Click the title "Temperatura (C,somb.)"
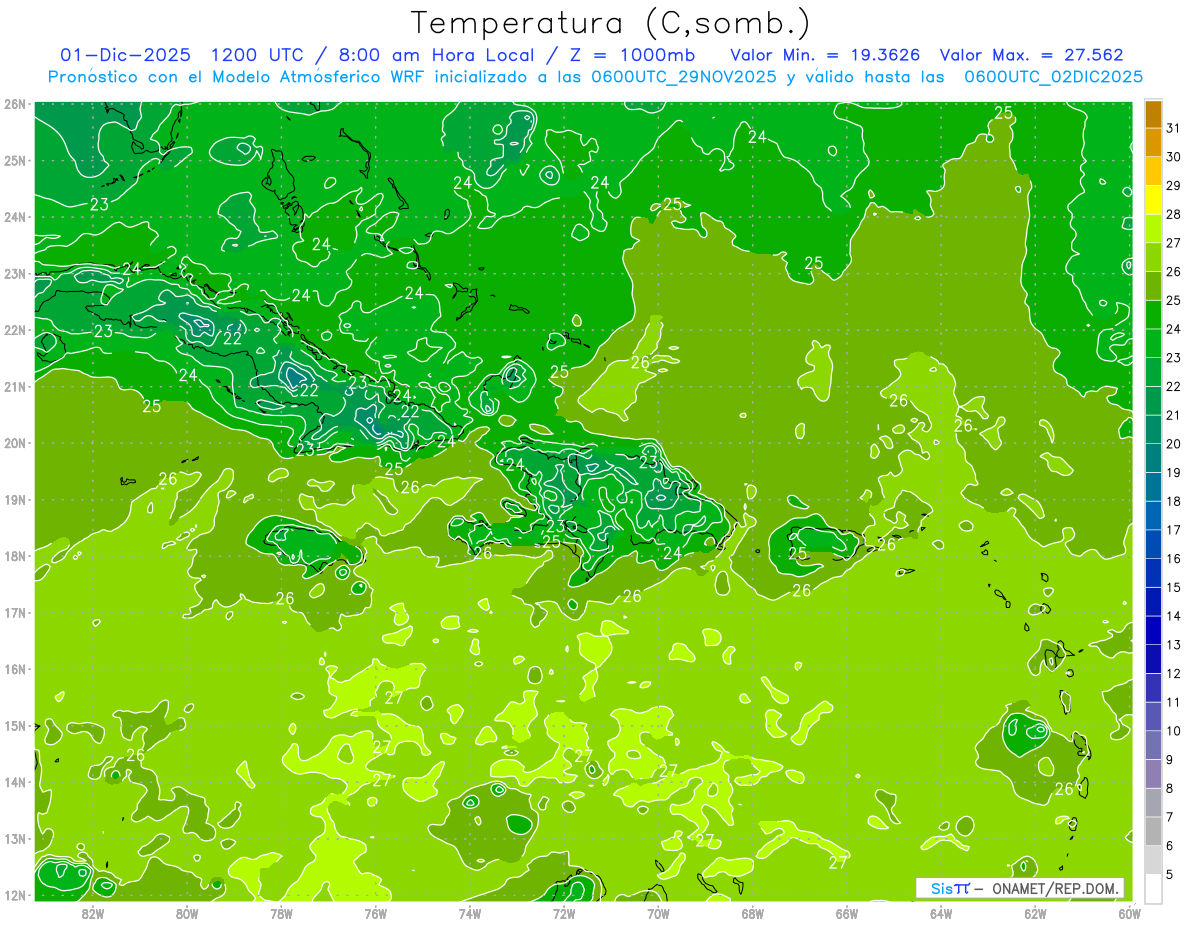Screen dimensions: 1200x927 point(610,23)
